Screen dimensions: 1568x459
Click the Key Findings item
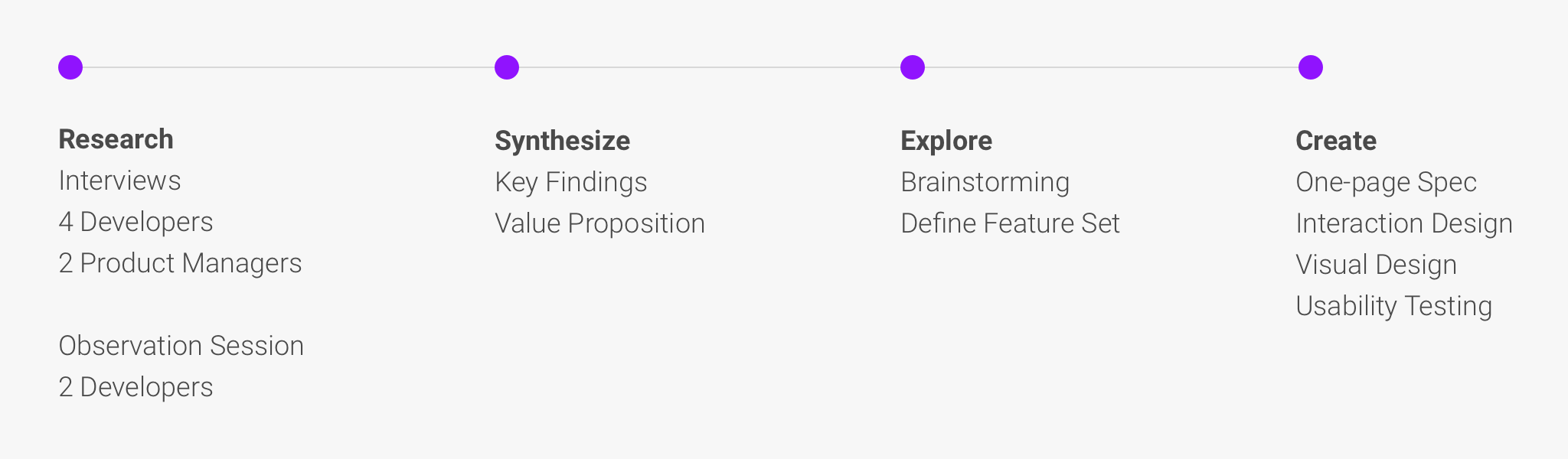(571, 182)
